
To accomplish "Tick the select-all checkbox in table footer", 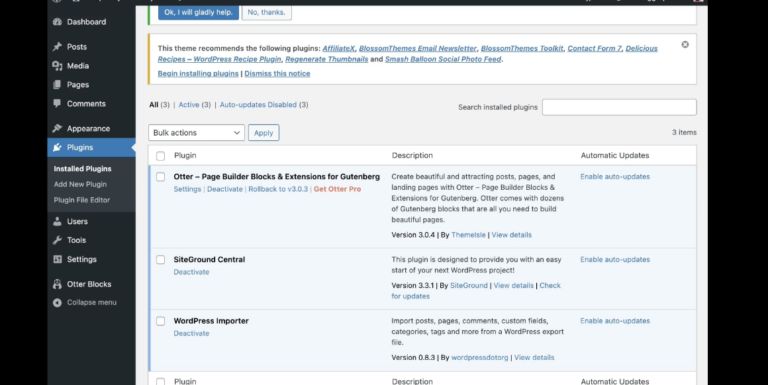I will 161,382.
